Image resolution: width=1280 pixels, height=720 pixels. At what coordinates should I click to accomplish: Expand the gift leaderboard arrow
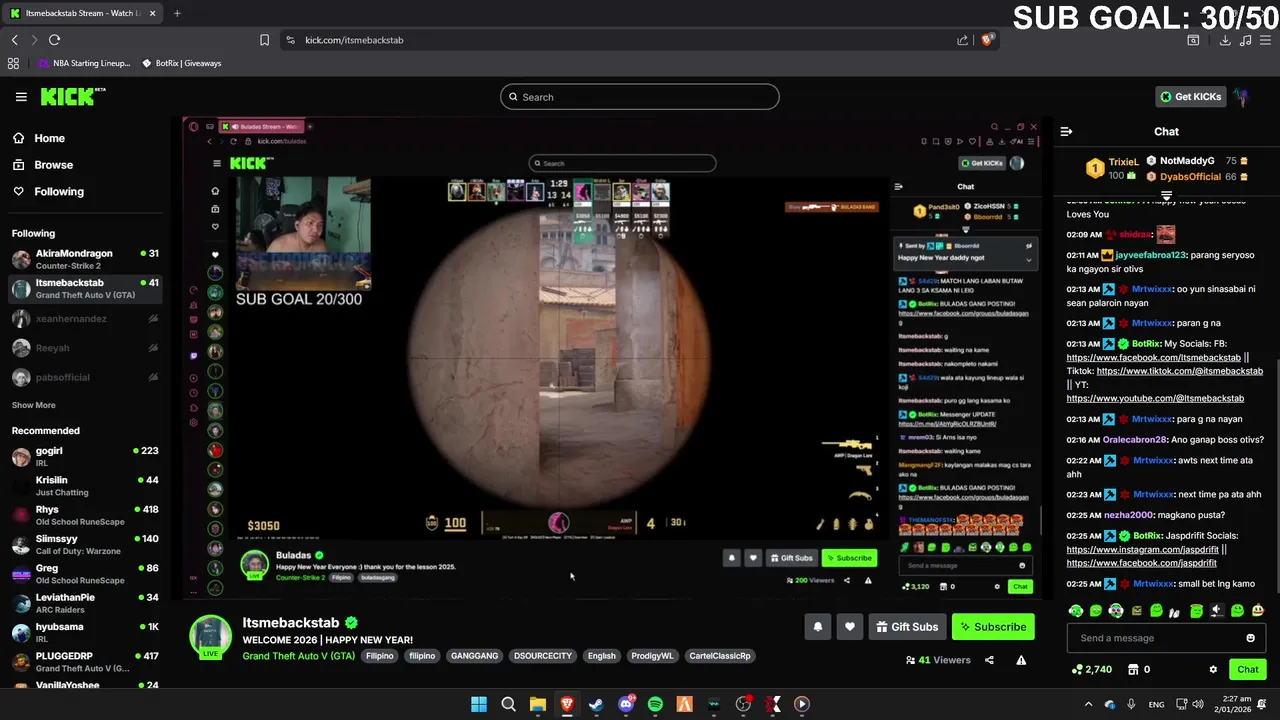[x=1166, y=196]
